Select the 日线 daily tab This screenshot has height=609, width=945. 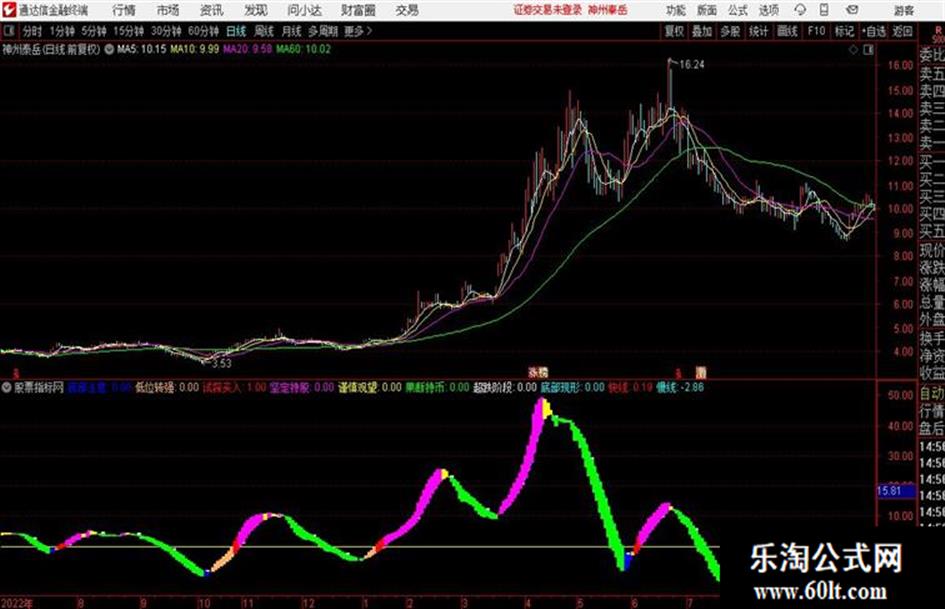(236, 31)
